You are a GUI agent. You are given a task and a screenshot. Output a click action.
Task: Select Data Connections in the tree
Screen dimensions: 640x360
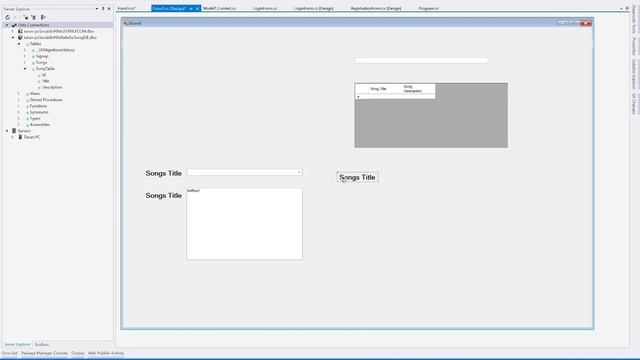pos(33,25)
